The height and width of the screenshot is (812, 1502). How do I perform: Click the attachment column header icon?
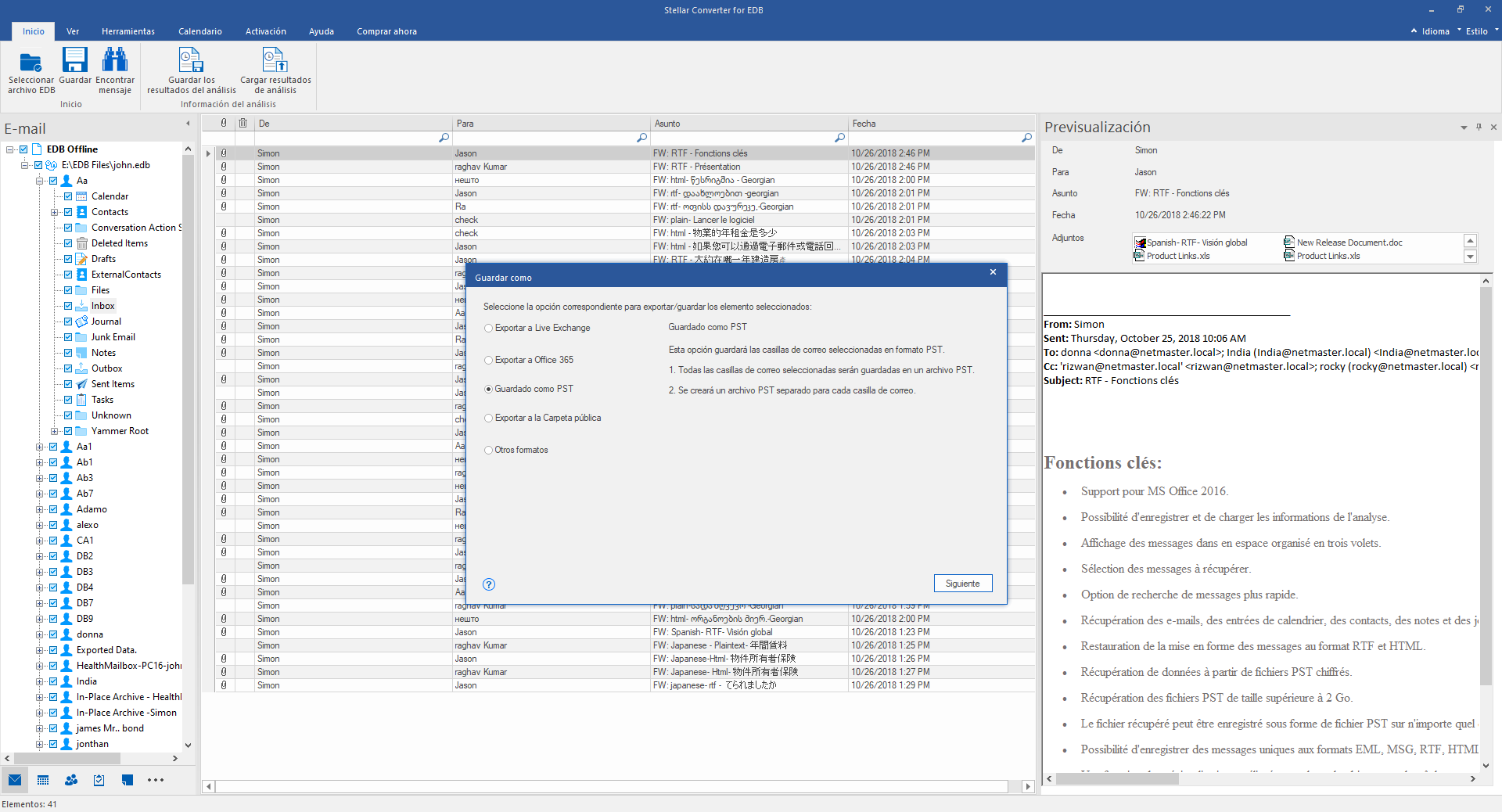(224, 123)
